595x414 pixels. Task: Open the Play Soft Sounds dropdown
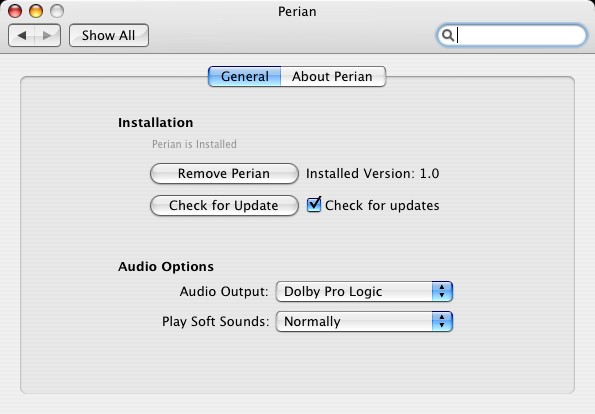pyautogui.click(x=364, y=321)
